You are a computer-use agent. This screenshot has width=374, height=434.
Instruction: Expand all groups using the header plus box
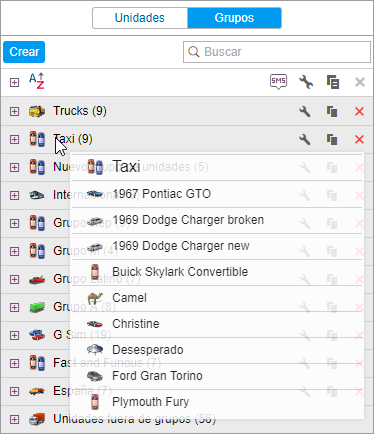point(14,82)
